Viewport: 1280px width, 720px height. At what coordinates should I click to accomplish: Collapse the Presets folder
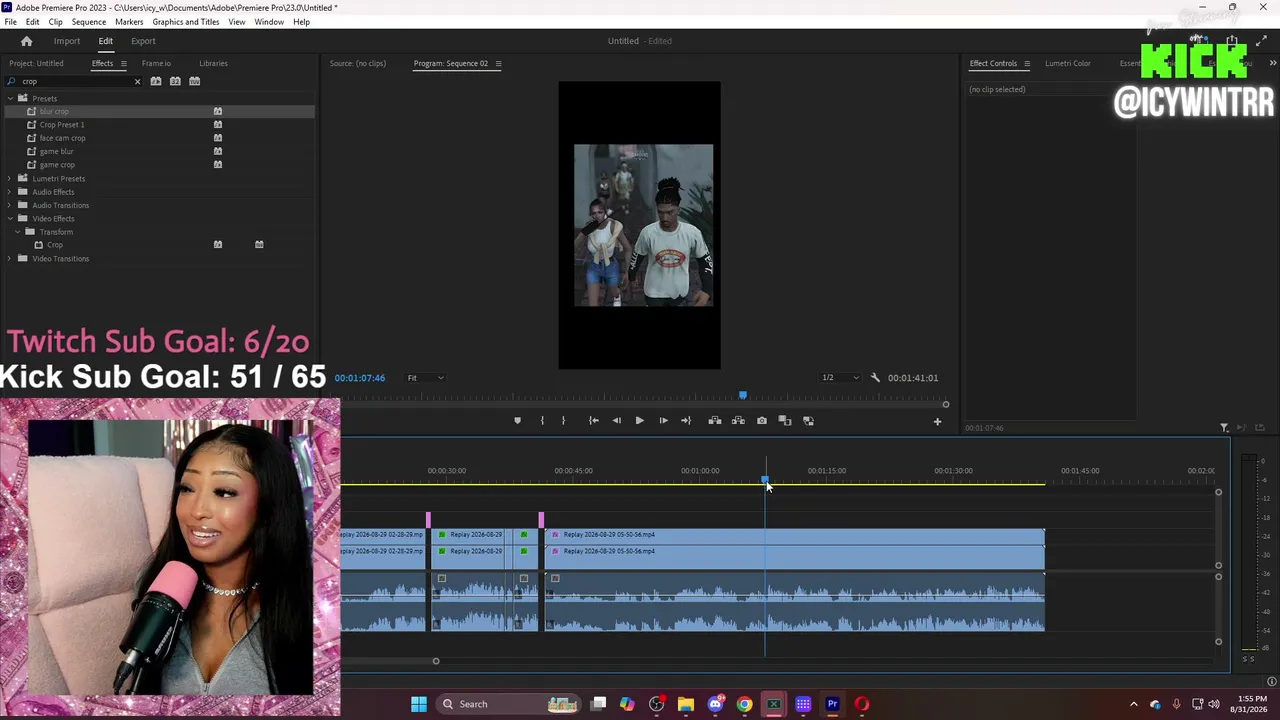10,98
